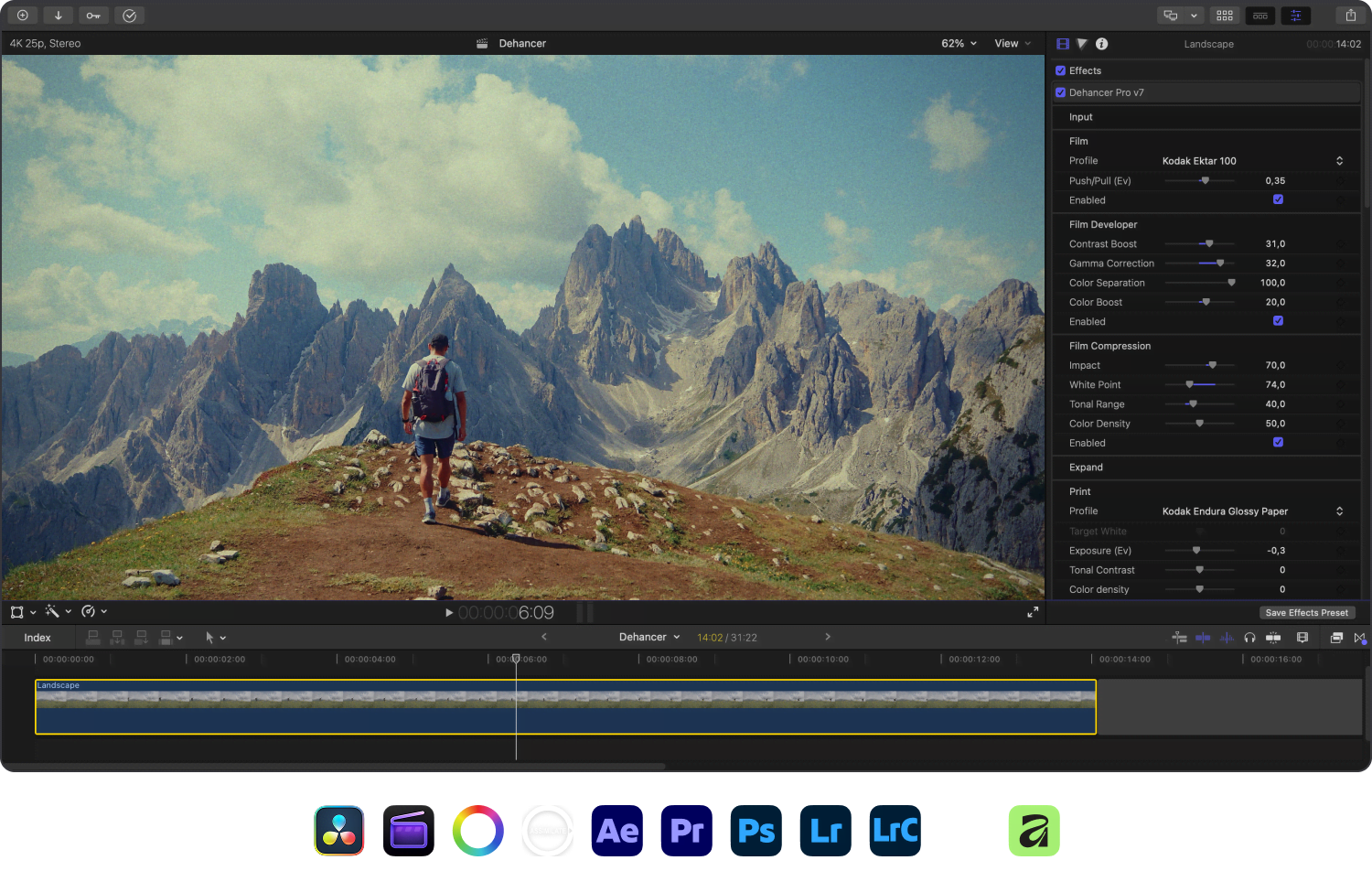
Task: Adjust the Color Separation slider
Action: pyautogui.click(x=1200, y=283)
